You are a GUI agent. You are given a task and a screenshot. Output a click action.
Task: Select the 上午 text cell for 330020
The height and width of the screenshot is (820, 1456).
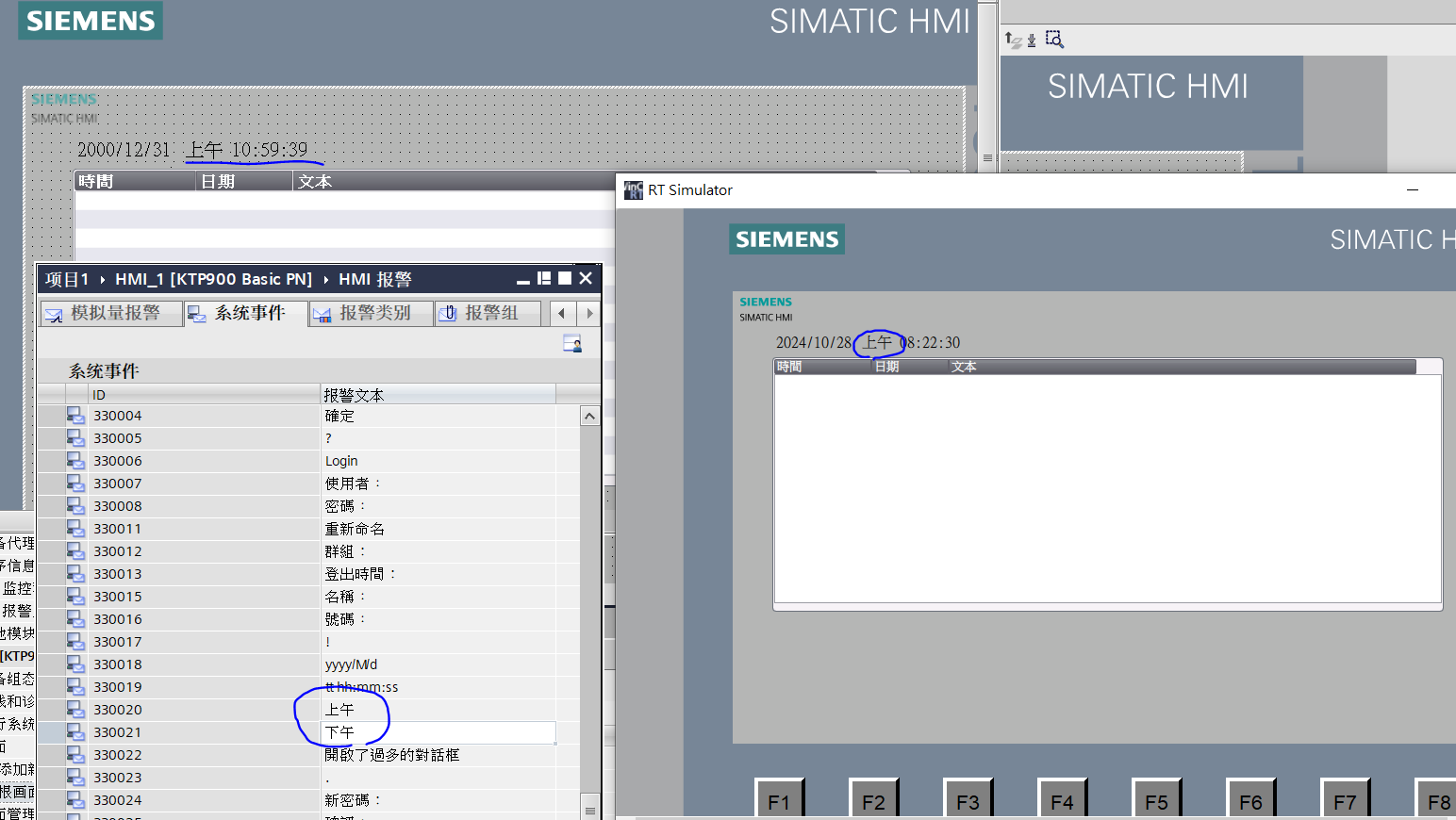[438, 709]
